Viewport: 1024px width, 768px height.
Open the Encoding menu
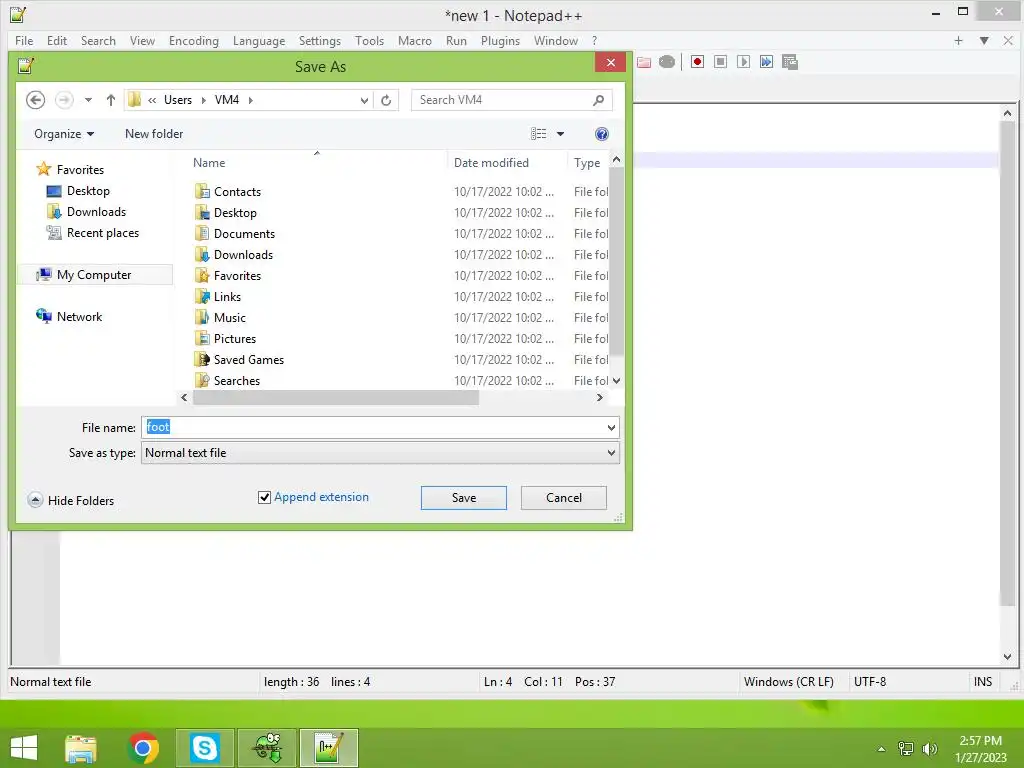click(x=194, y=40)
